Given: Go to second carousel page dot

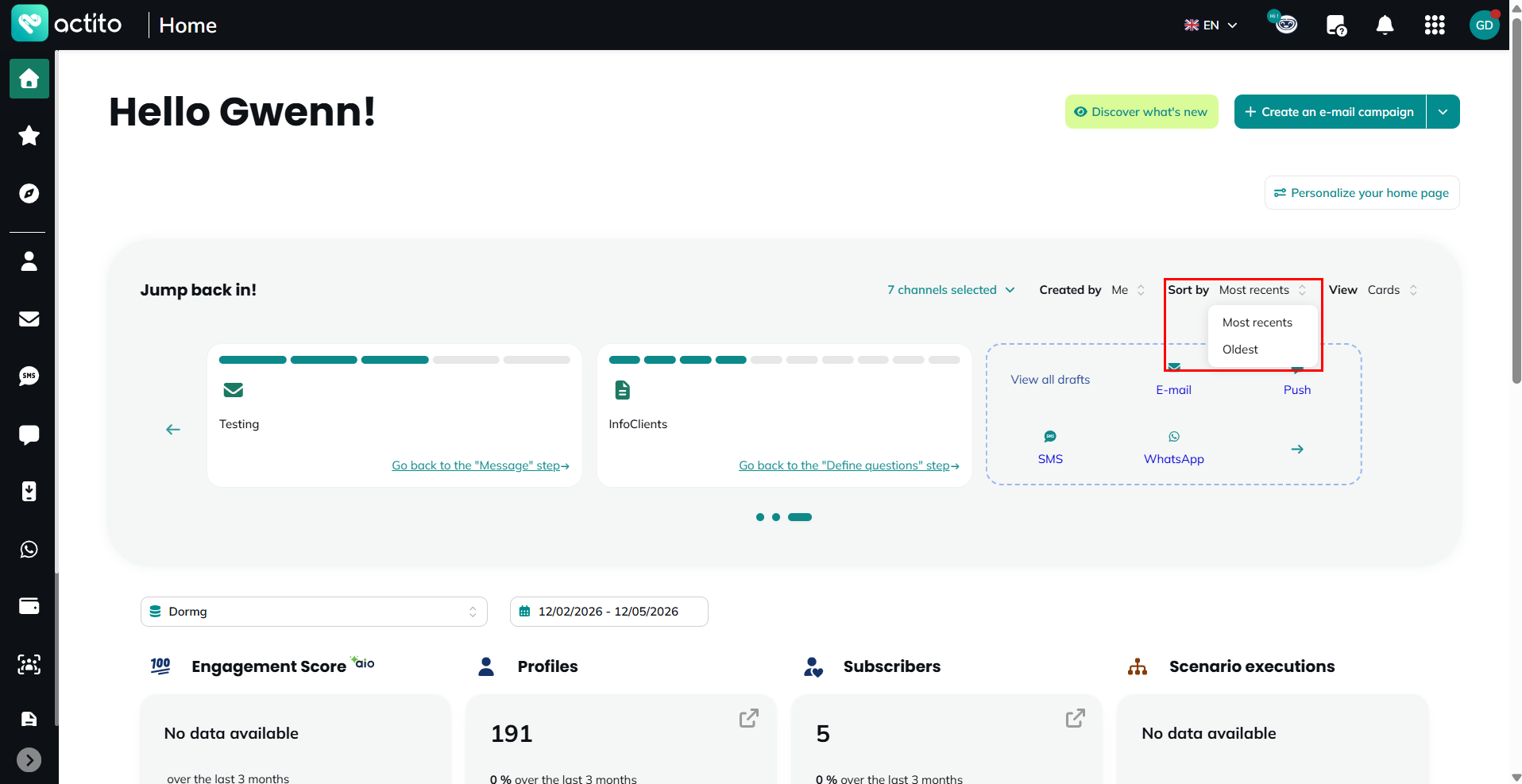Looking at the screenshot, I should (776, 517).
